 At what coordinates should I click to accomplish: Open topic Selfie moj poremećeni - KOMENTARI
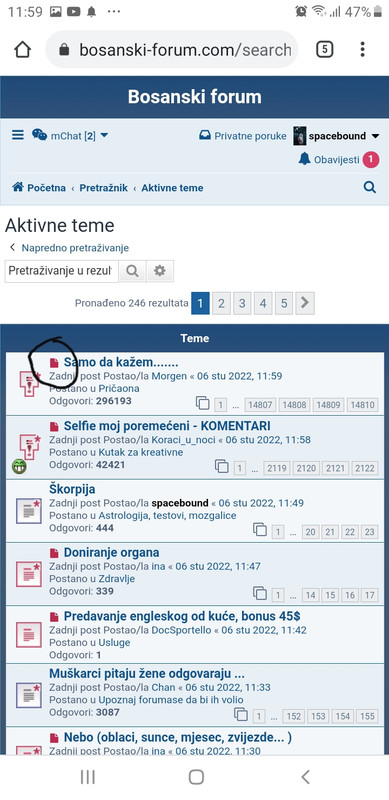click(x=167, y=426)
